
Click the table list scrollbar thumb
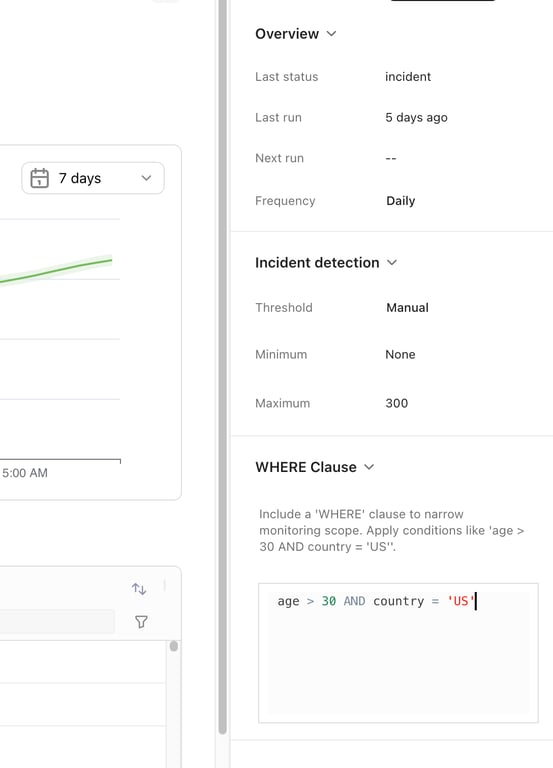point(173,647)
